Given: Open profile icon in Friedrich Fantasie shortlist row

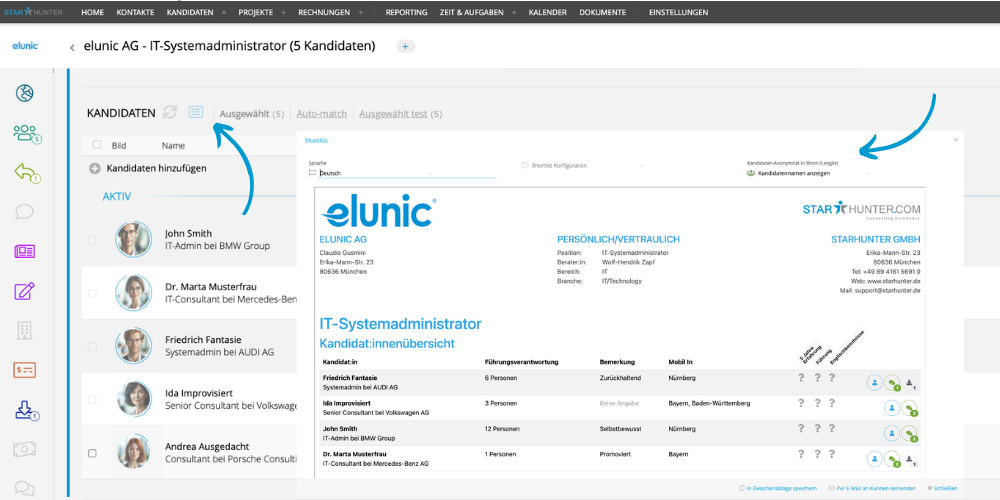Looking at the screenshot, I should [x=874, y=383].
